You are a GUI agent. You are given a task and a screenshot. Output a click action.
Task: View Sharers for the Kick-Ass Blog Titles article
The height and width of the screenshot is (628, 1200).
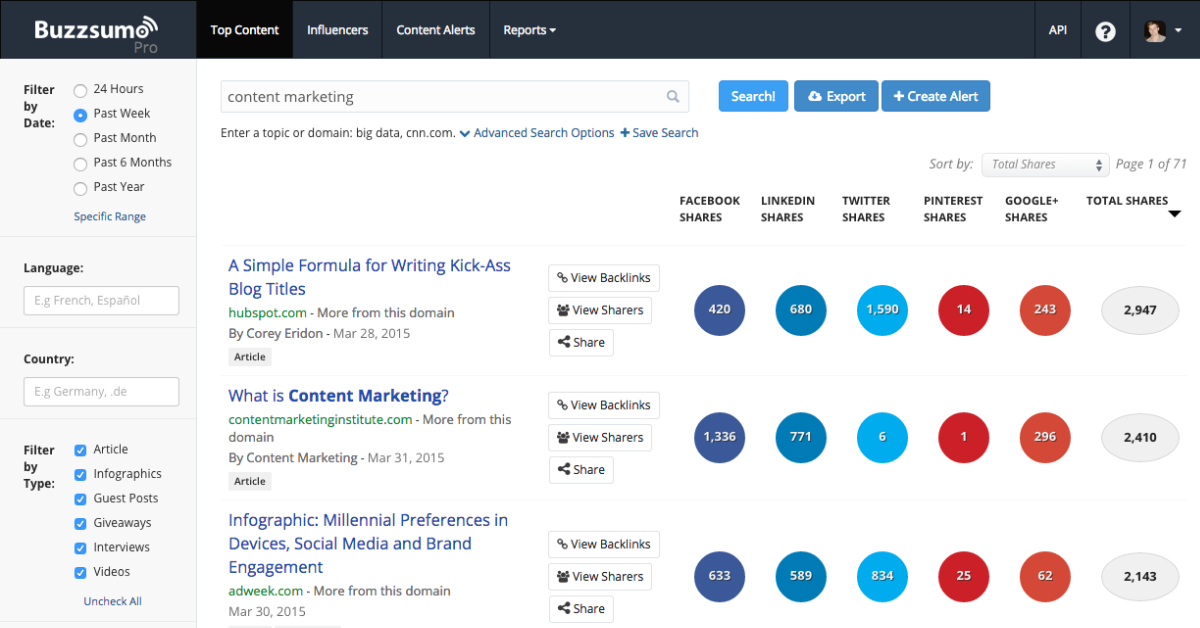coord(600,310)
